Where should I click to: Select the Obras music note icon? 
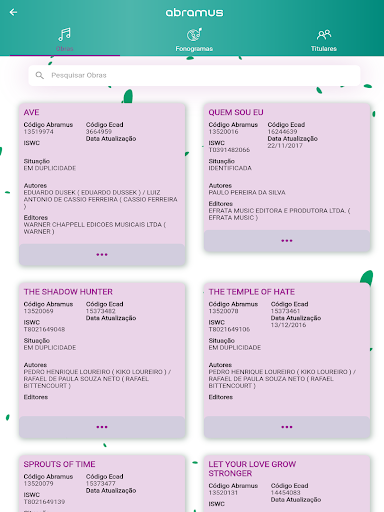pos(65,34)
